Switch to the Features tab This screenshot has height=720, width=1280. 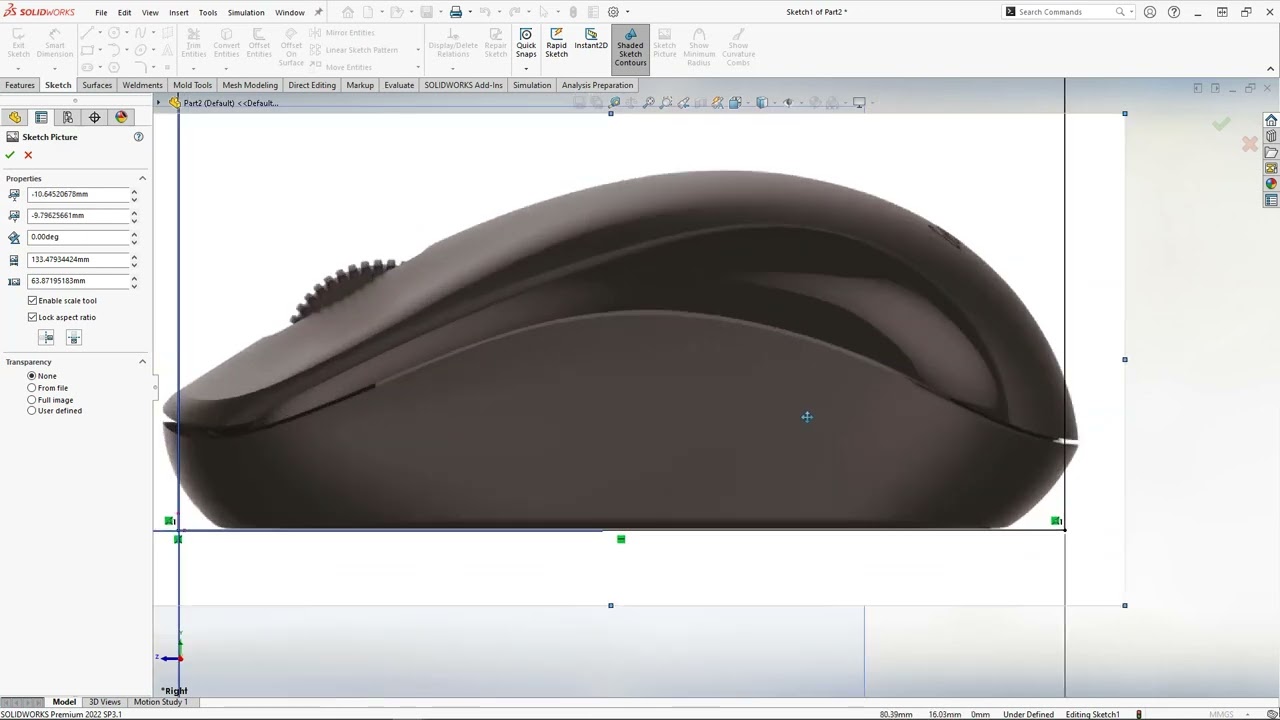tap(20, 85)
